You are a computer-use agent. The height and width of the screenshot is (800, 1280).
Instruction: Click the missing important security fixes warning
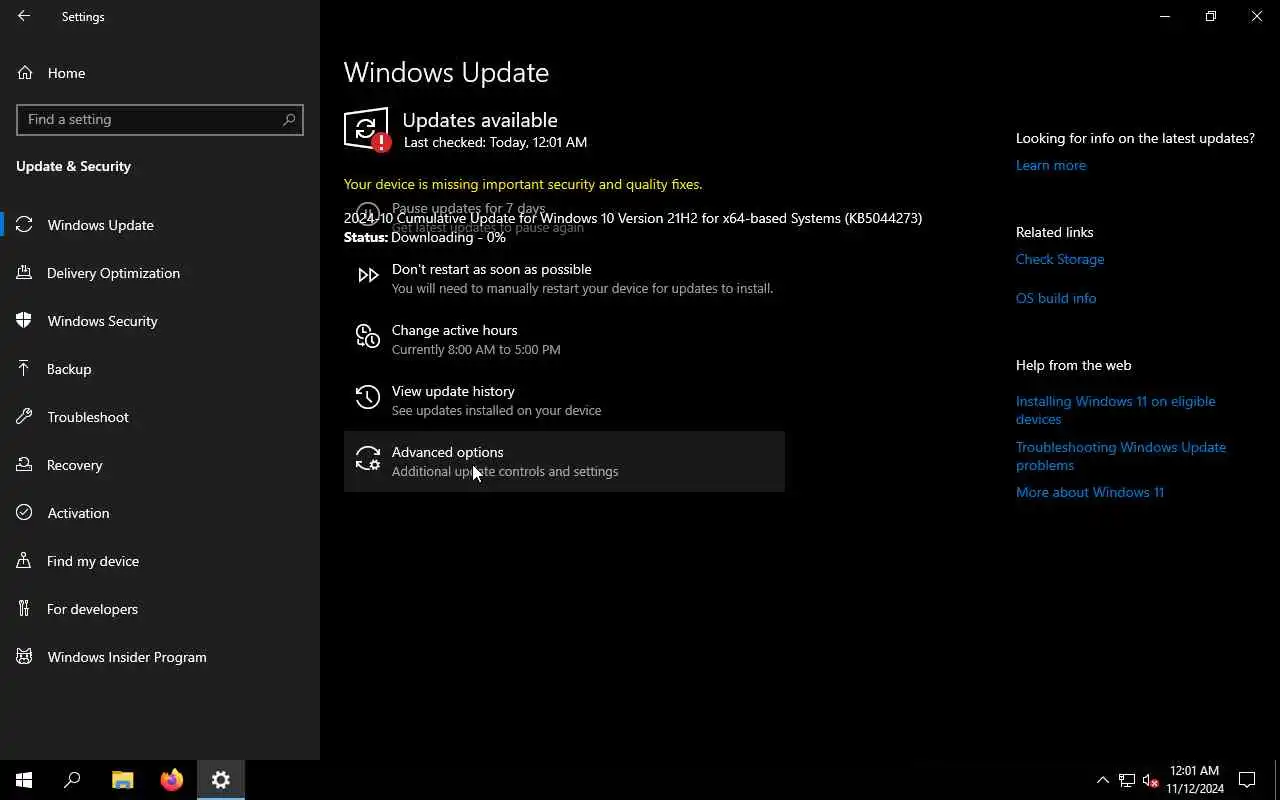(x=523, y=184)
